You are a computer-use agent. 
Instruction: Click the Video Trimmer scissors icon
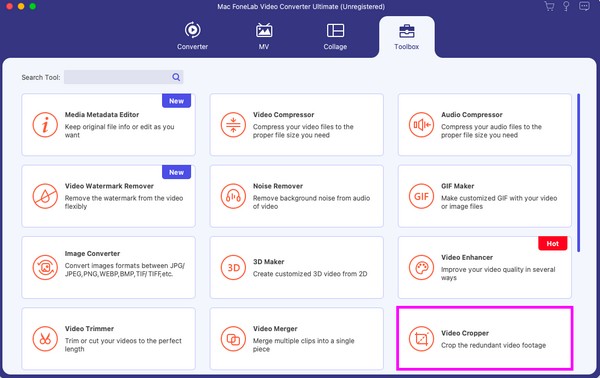(45, 339)
